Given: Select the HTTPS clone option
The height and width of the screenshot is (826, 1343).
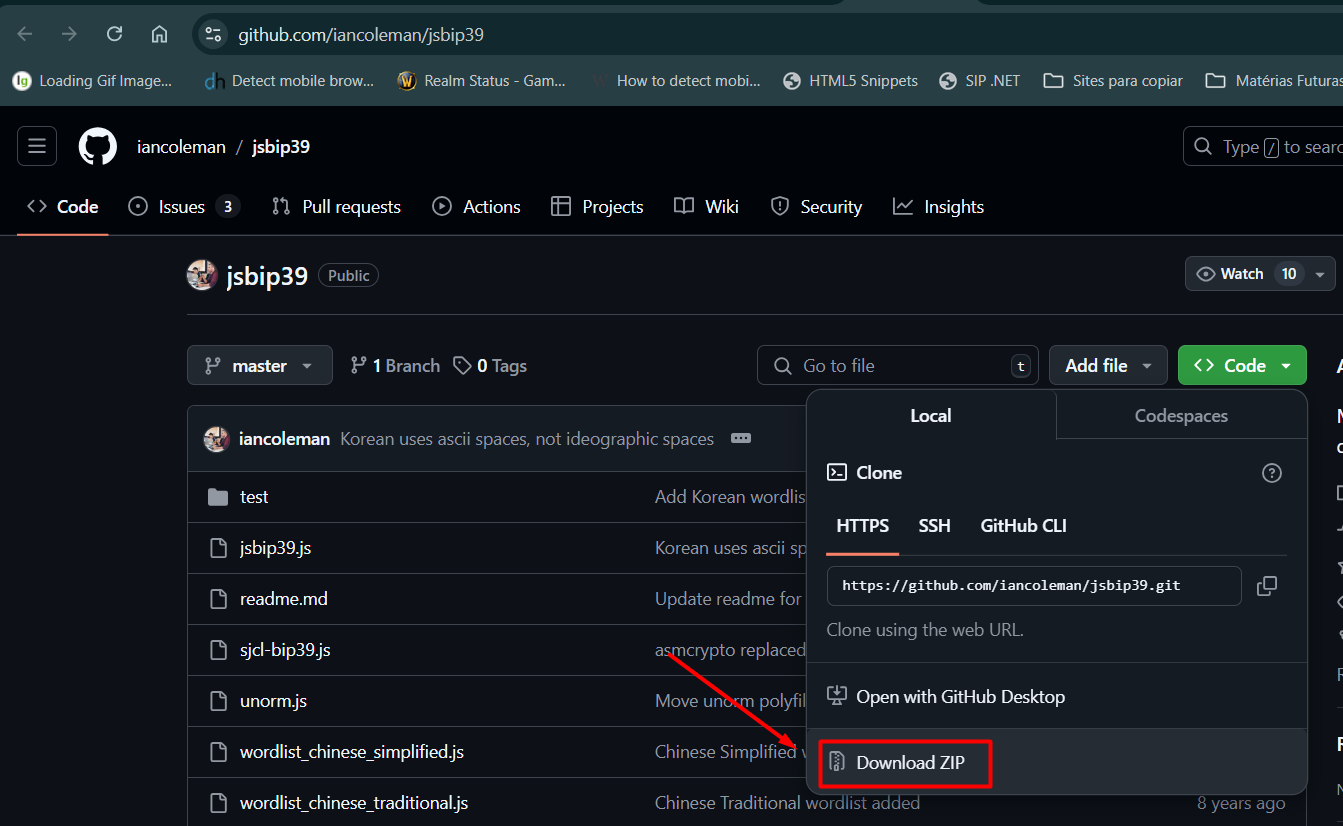Looking at the screenshot, I should pos(863,526).
